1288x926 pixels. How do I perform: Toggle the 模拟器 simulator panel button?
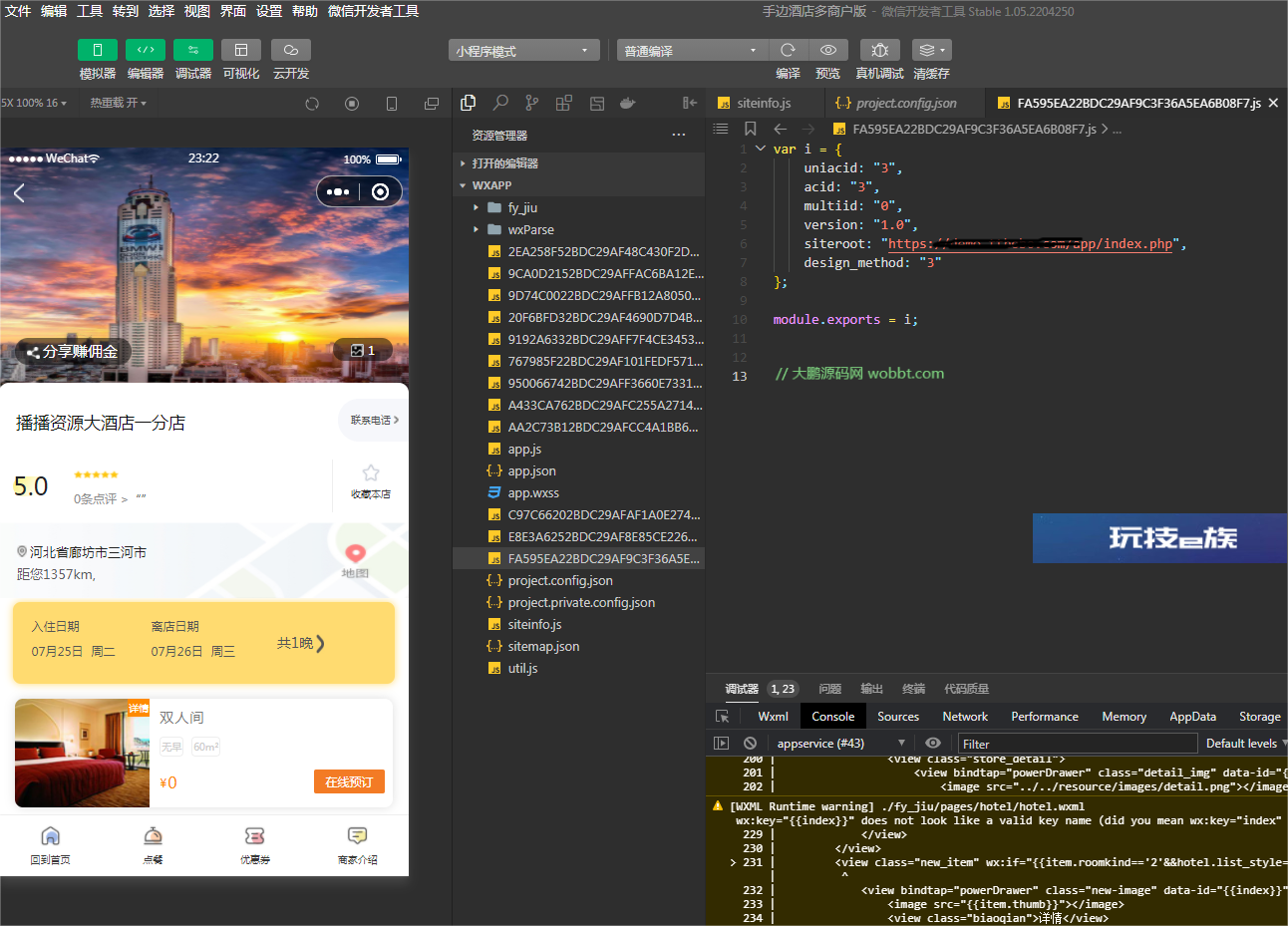(98, 50)
